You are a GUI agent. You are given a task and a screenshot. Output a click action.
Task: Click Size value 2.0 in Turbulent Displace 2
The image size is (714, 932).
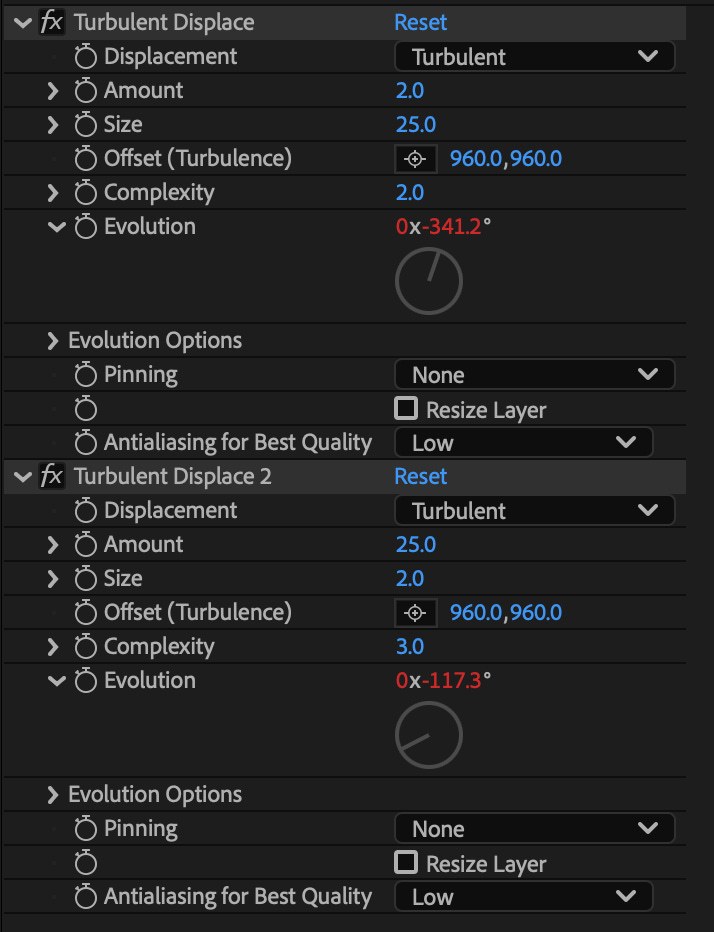pos(410,578)
